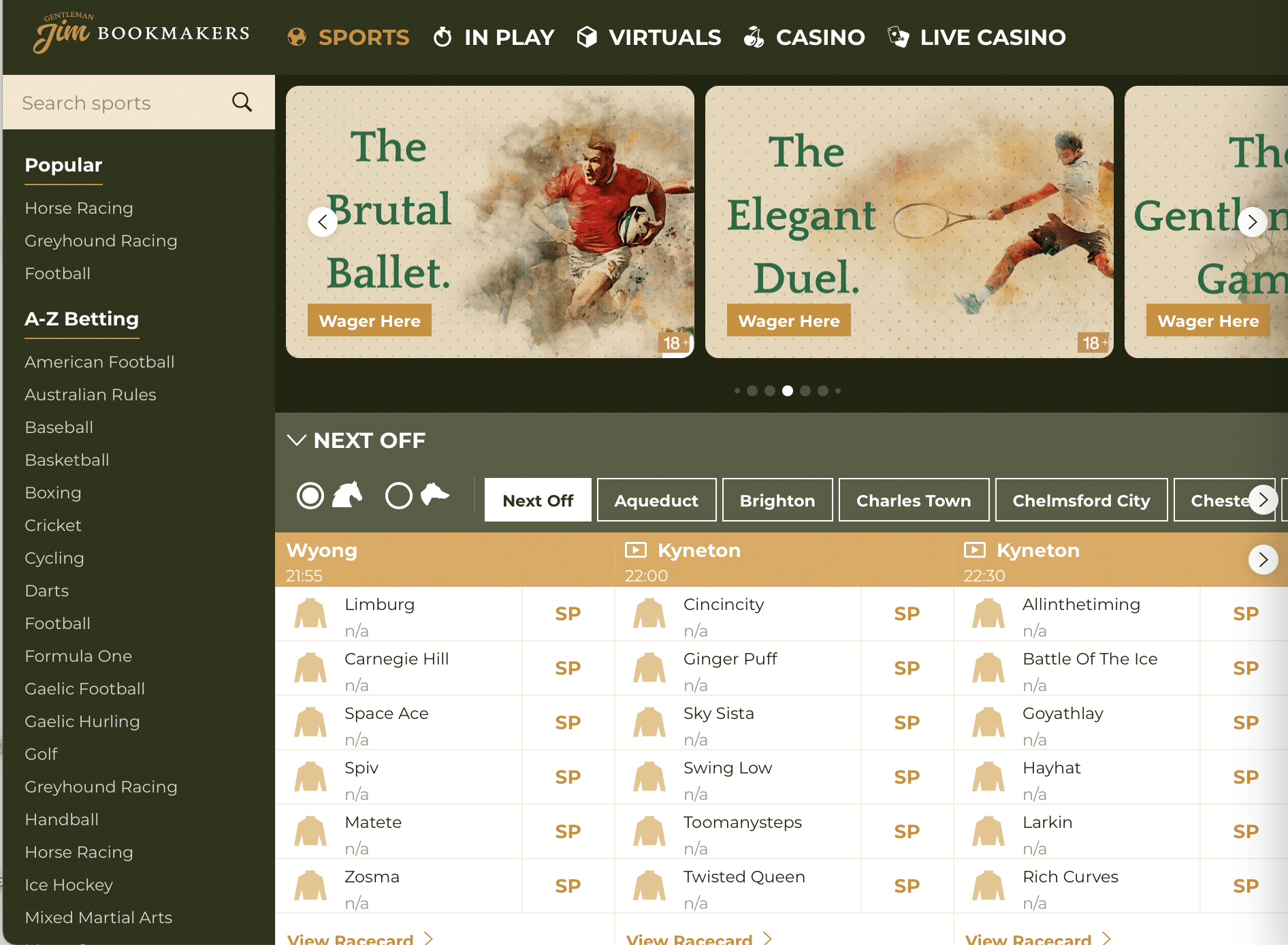The width and height of the screenshot is (1288, 945).
Task: Select the fourth carousel pagination dot
Action: 788,390
